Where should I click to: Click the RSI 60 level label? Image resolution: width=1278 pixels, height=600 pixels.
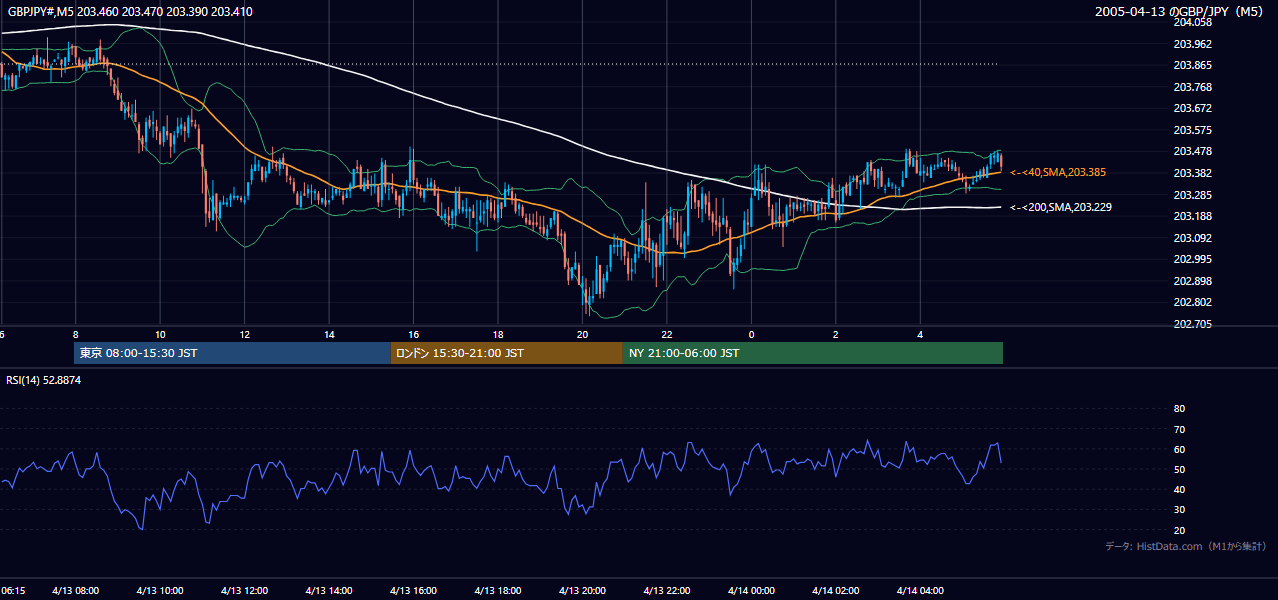[1179, 449]
